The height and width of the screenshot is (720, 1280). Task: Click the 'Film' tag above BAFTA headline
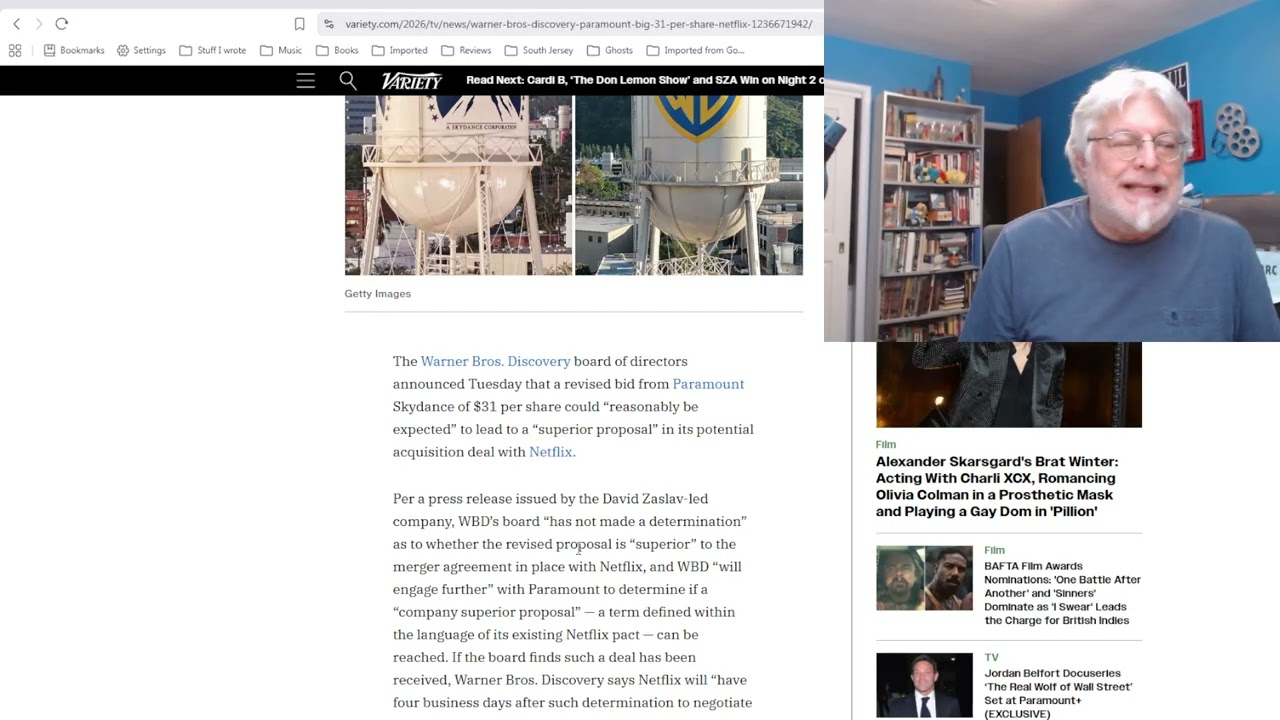994,550
